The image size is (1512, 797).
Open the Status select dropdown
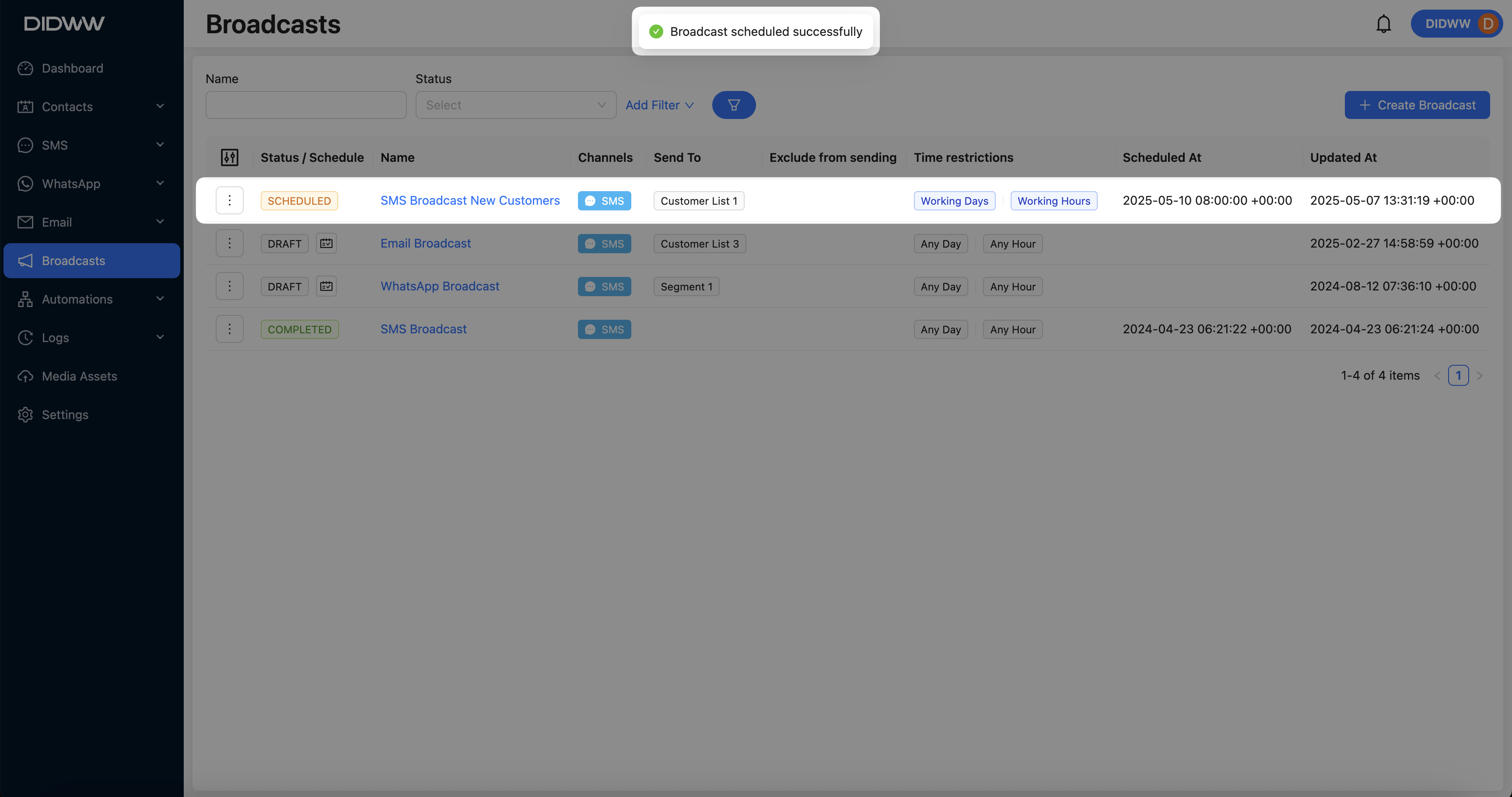click(x=515, y=105)
